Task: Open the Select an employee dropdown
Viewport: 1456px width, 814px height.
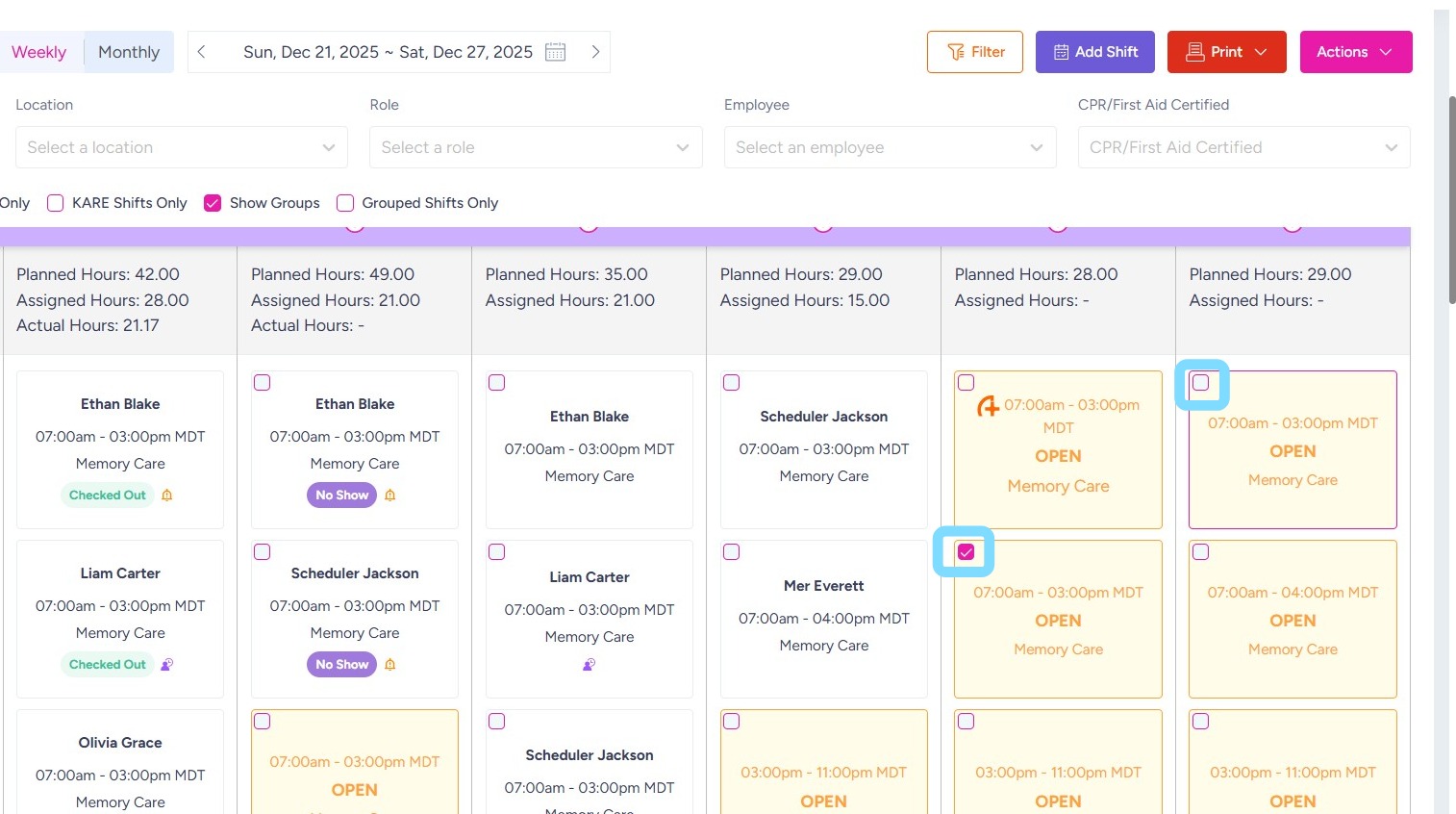Action: click(x=890, y=147)
